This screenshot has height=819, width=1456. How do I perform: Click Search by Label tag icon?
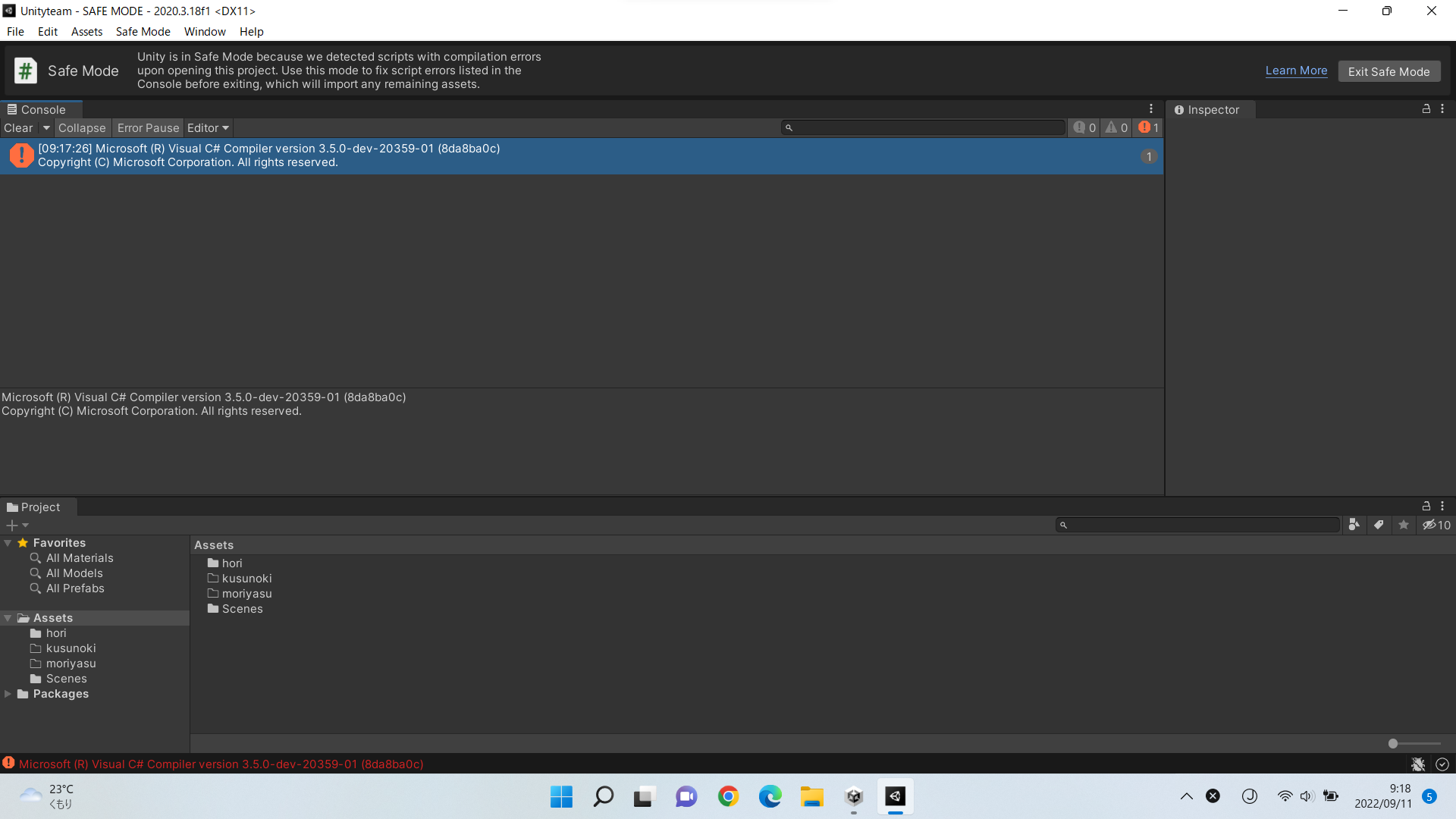click(x=1379, y=525)
